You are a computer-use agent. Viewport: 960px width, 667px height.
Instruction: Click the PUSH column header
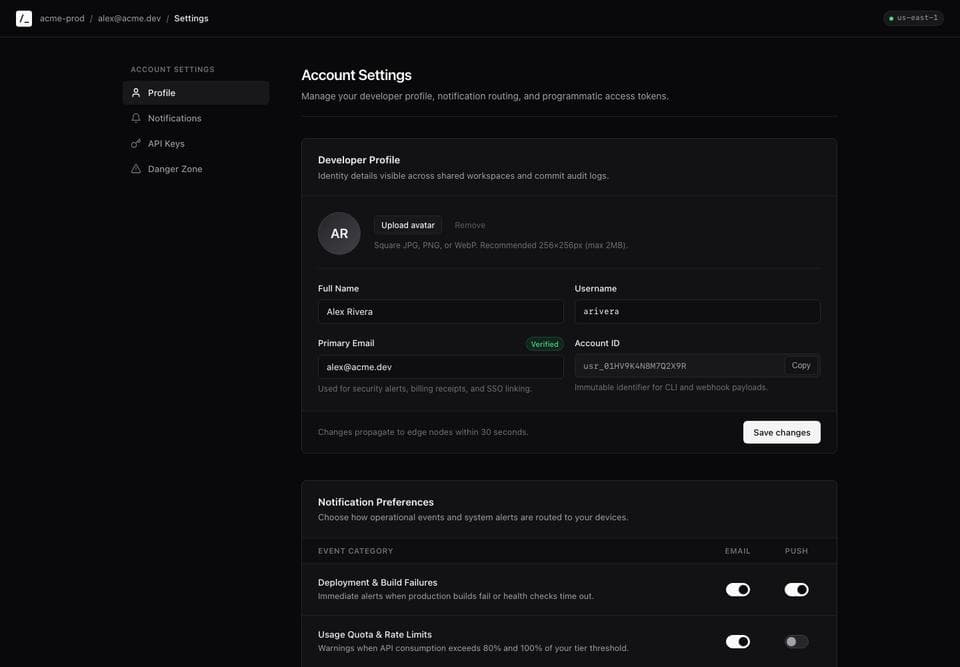click(x=796, y=551)
